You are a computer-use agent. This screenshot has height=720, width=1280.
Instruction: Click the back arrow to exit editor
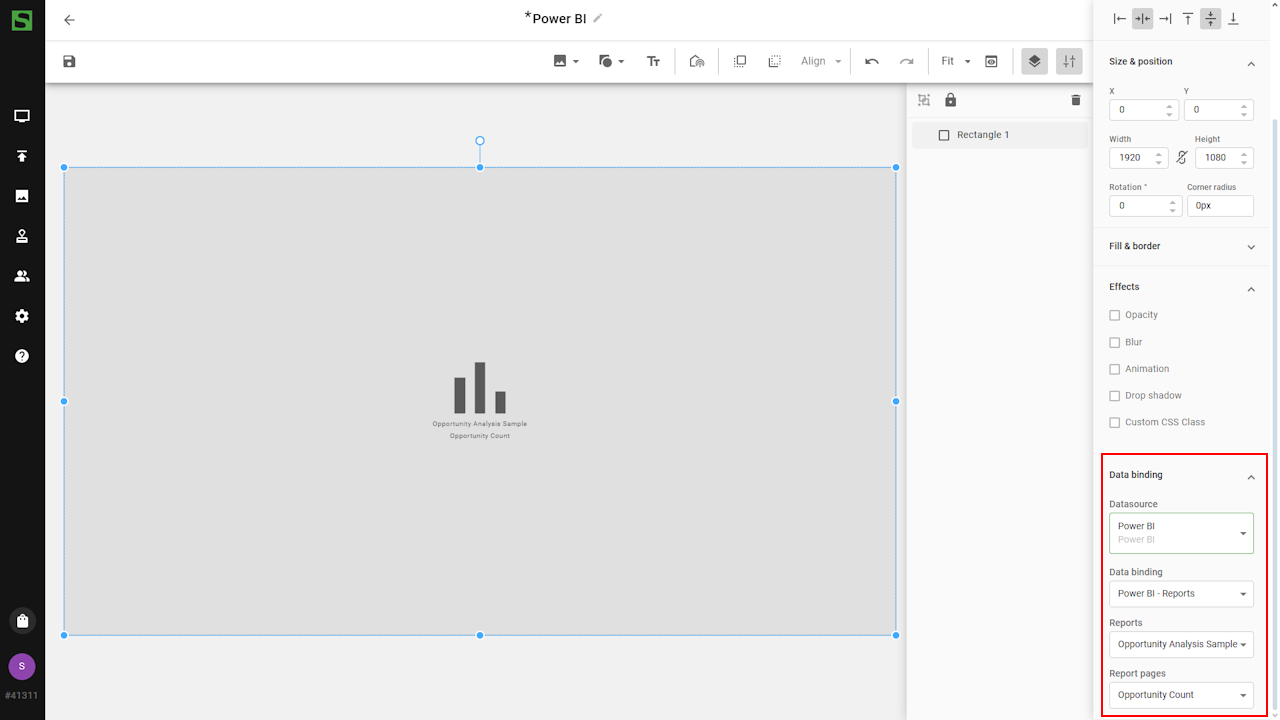click(69, 20)
